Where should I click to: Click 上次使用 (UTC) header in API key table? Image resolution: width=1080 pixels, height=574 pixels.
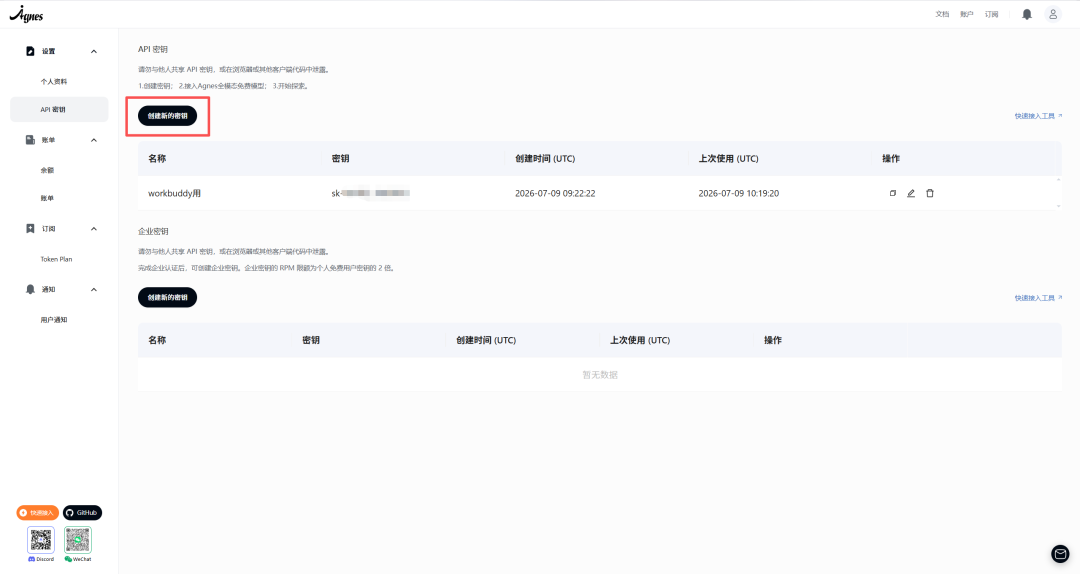[x=728, y=158]
